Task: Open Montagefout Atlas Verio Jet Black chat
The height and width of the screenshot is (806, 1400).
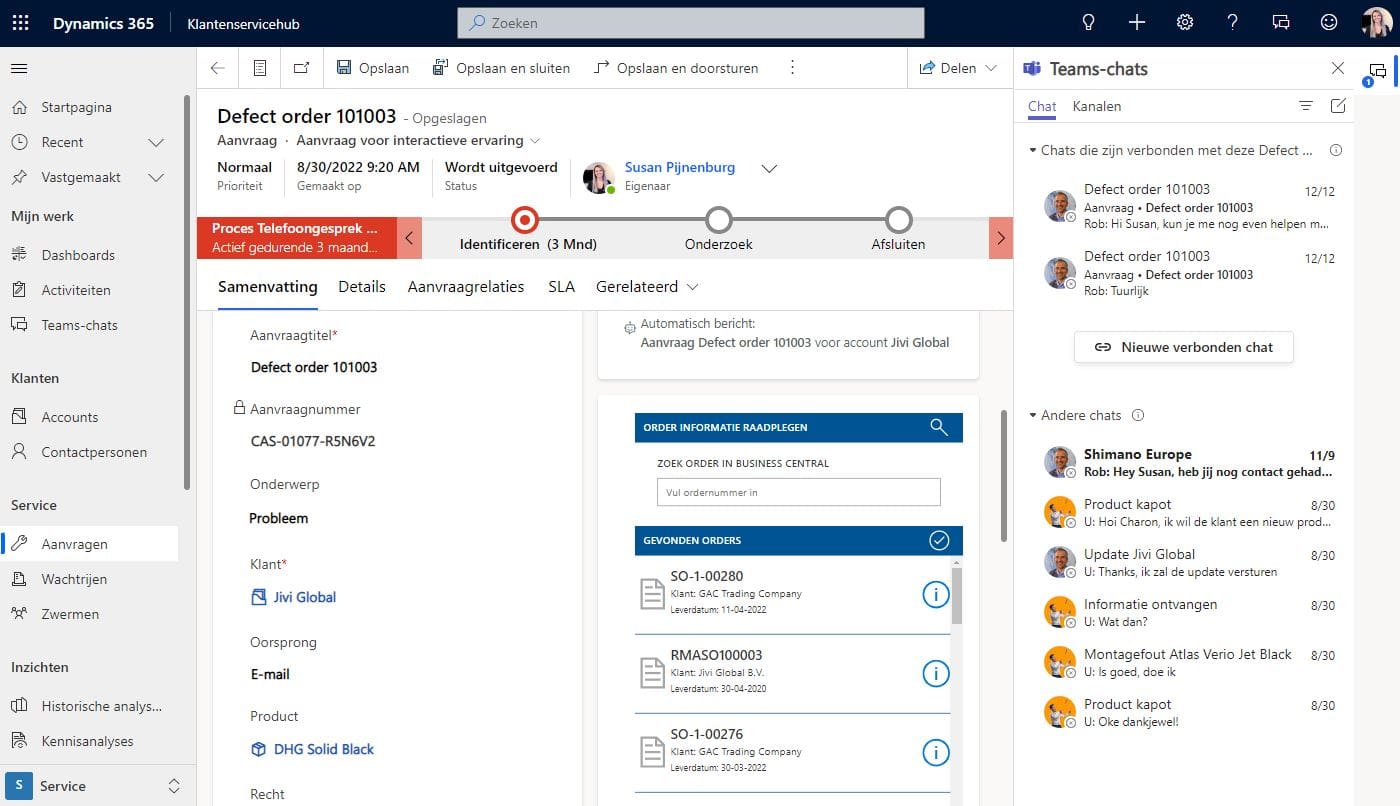Action: [x=1188, y=663]
